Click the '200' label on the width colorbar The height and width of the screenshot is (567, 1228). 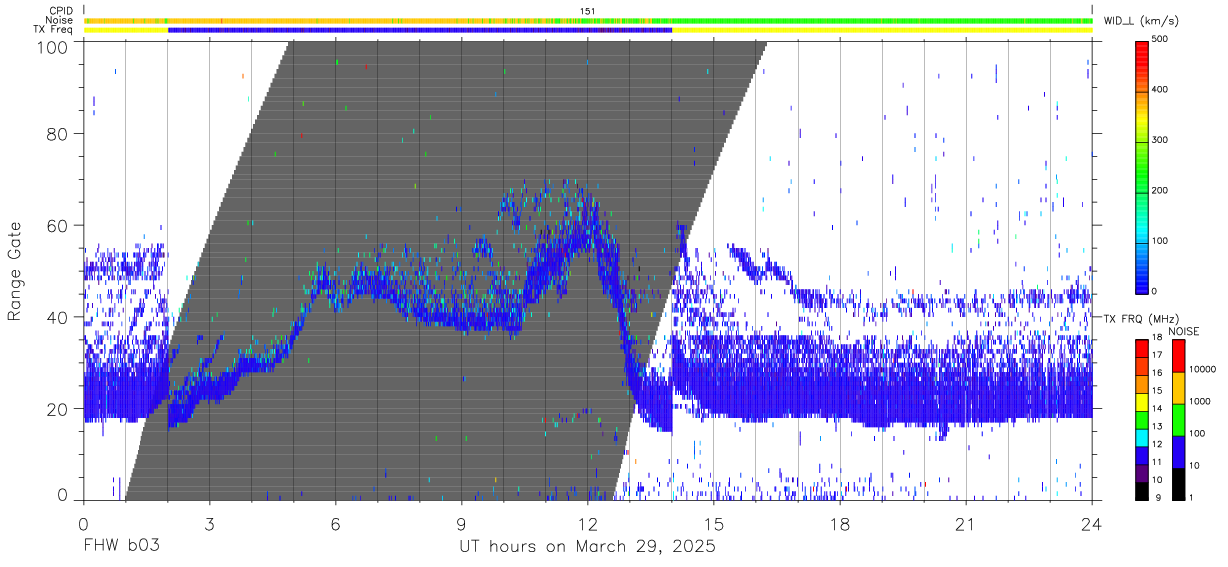[x=1162, y=190]
